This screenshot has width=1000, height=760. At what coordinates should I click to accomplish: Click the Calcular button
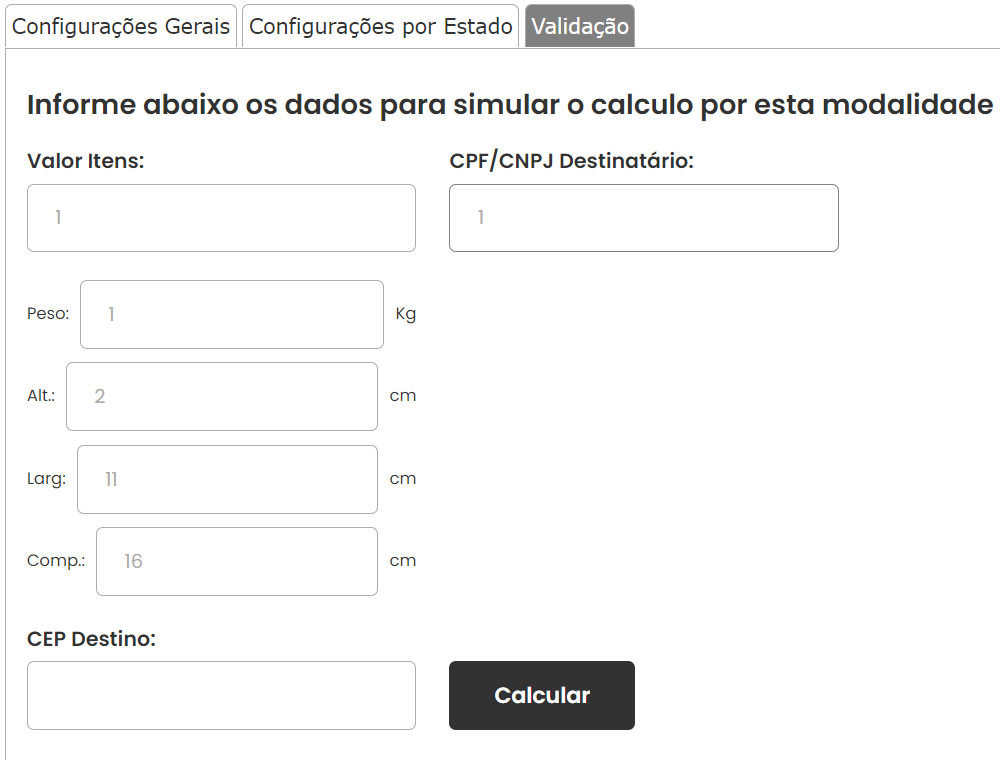pos(541,696)
